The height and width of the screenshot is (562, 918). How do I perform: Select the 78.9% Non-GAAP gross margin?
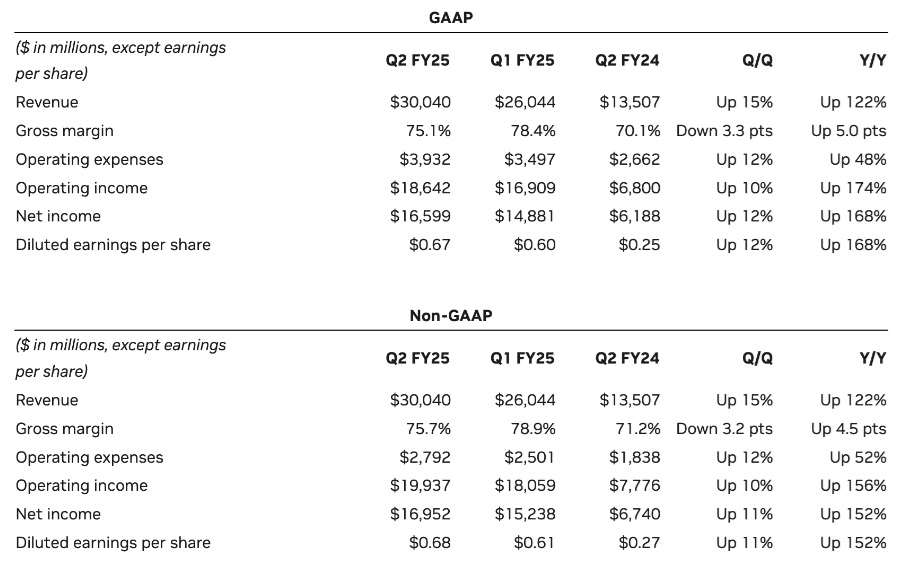[x=533, y=429]
